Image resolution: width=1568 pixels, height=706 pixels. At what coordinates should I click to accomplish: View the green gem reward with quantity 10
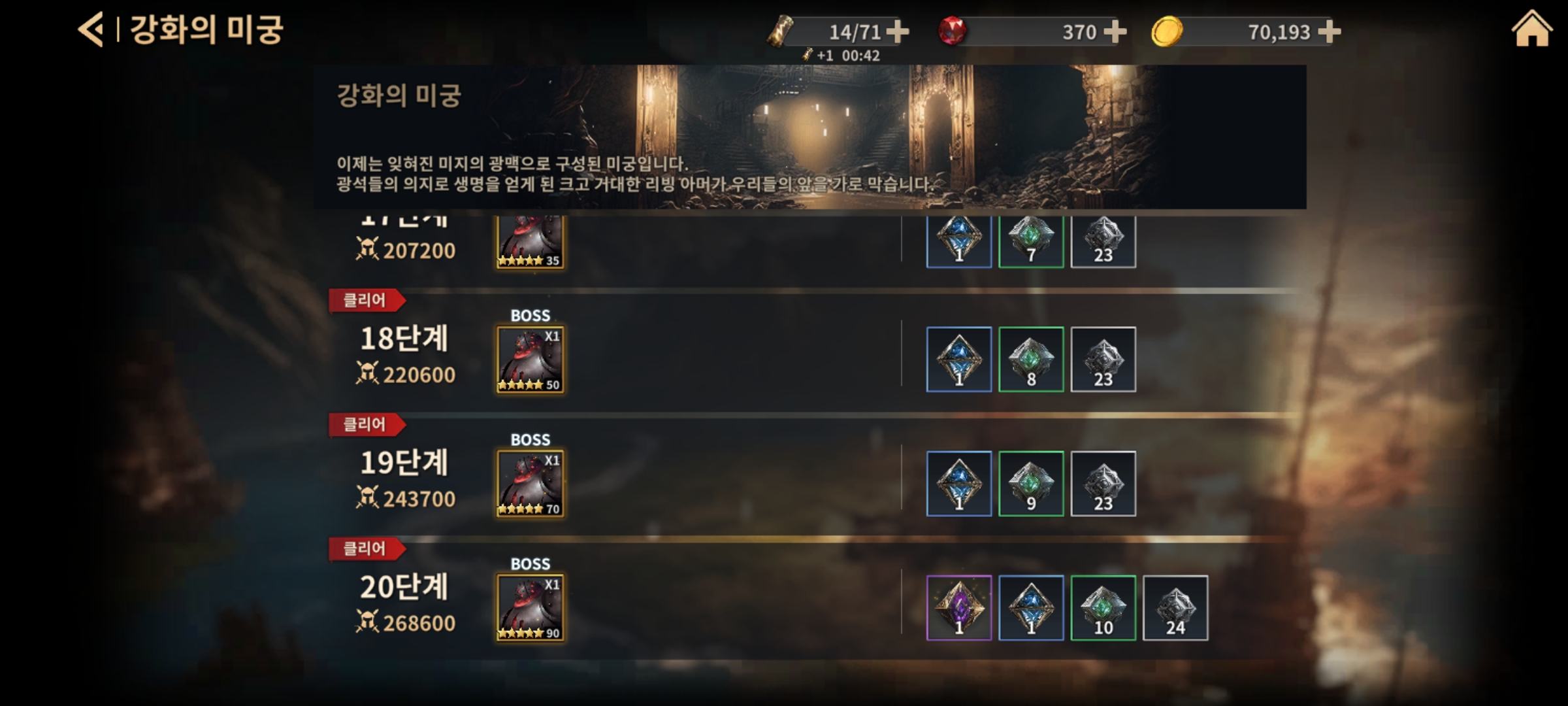[x=1103, y=608]
